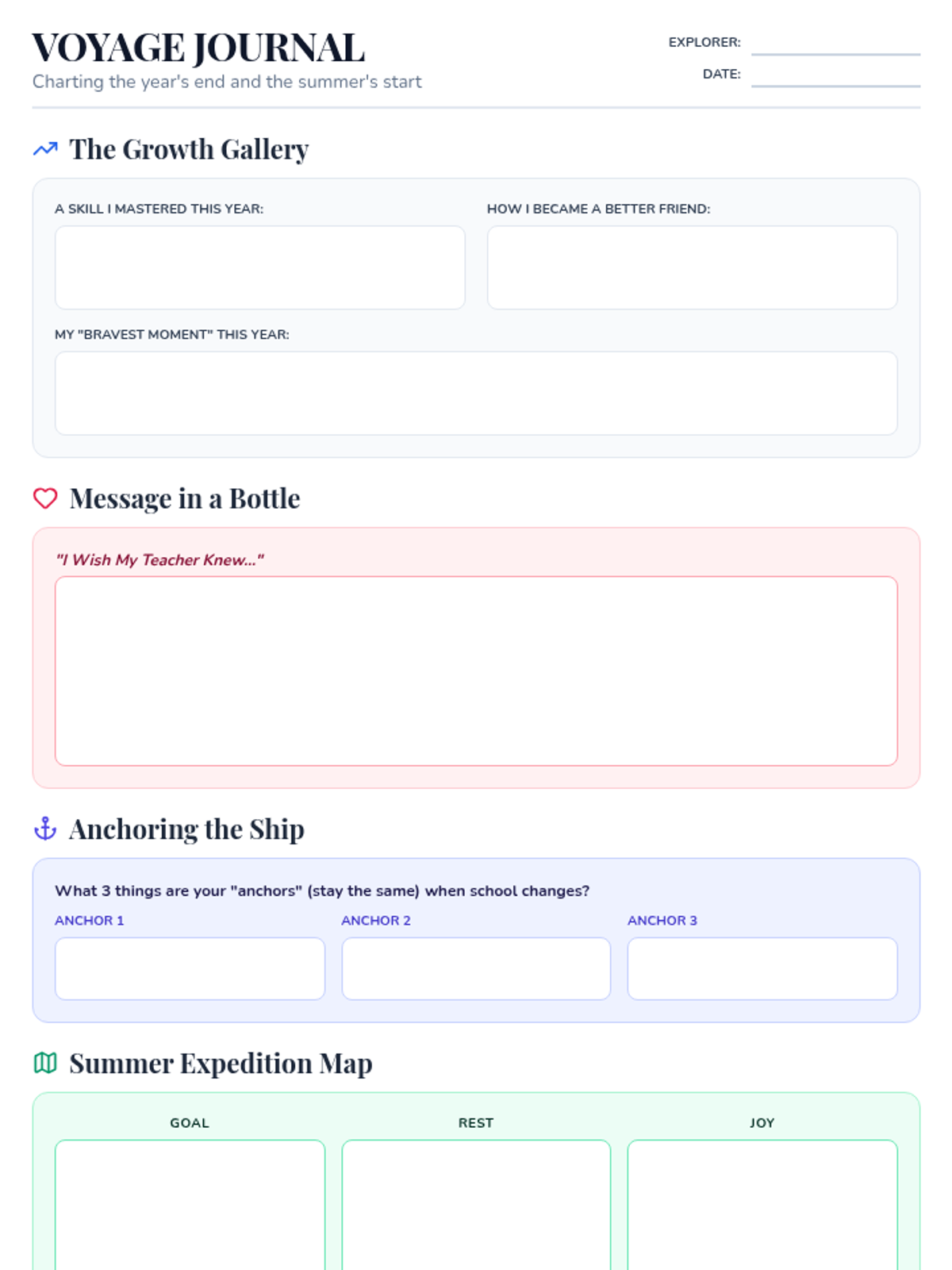Click the 'A skill I mastered this year' box
Image resolution: width=952 pixels, height=1270 pixels.
click(x=259, y=267)
